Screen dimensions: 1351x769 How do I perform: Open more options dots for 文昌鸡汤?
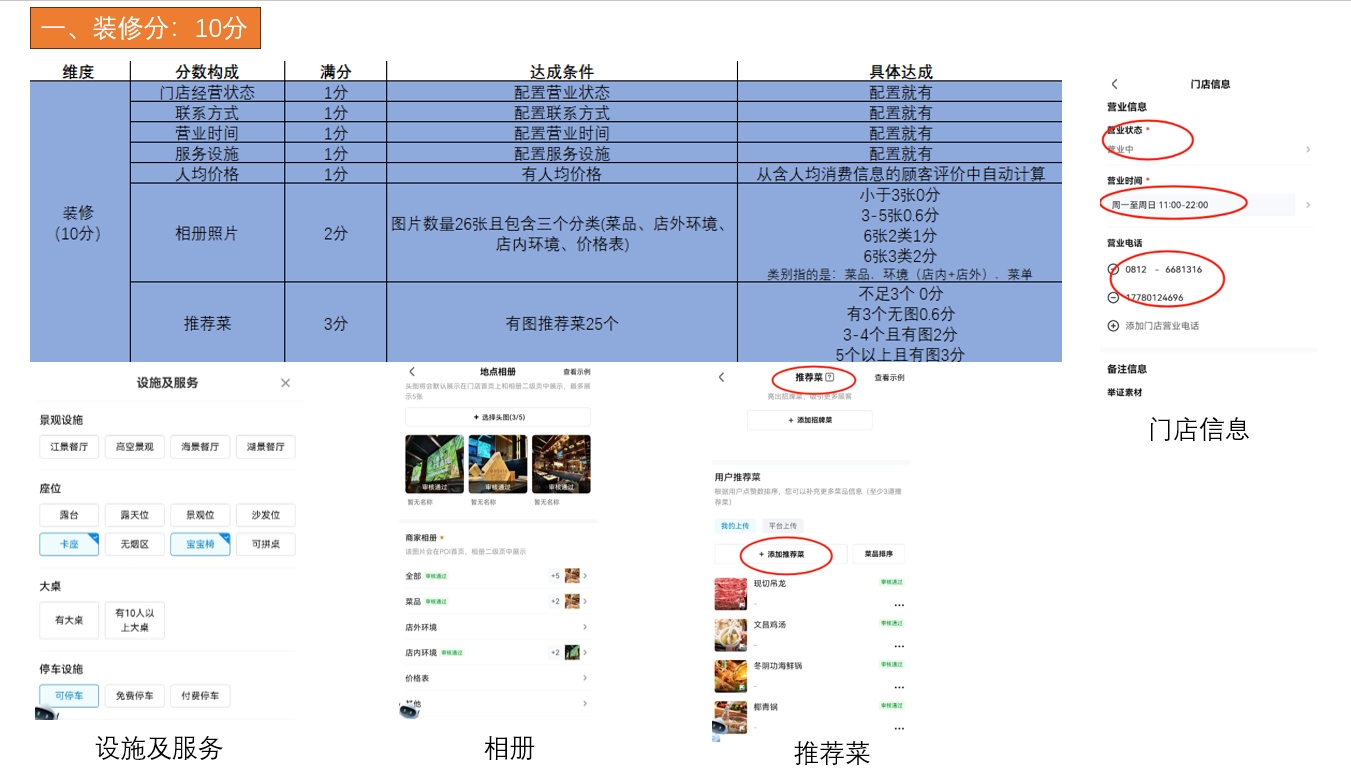pyautogui.click(x=899, y=646)
